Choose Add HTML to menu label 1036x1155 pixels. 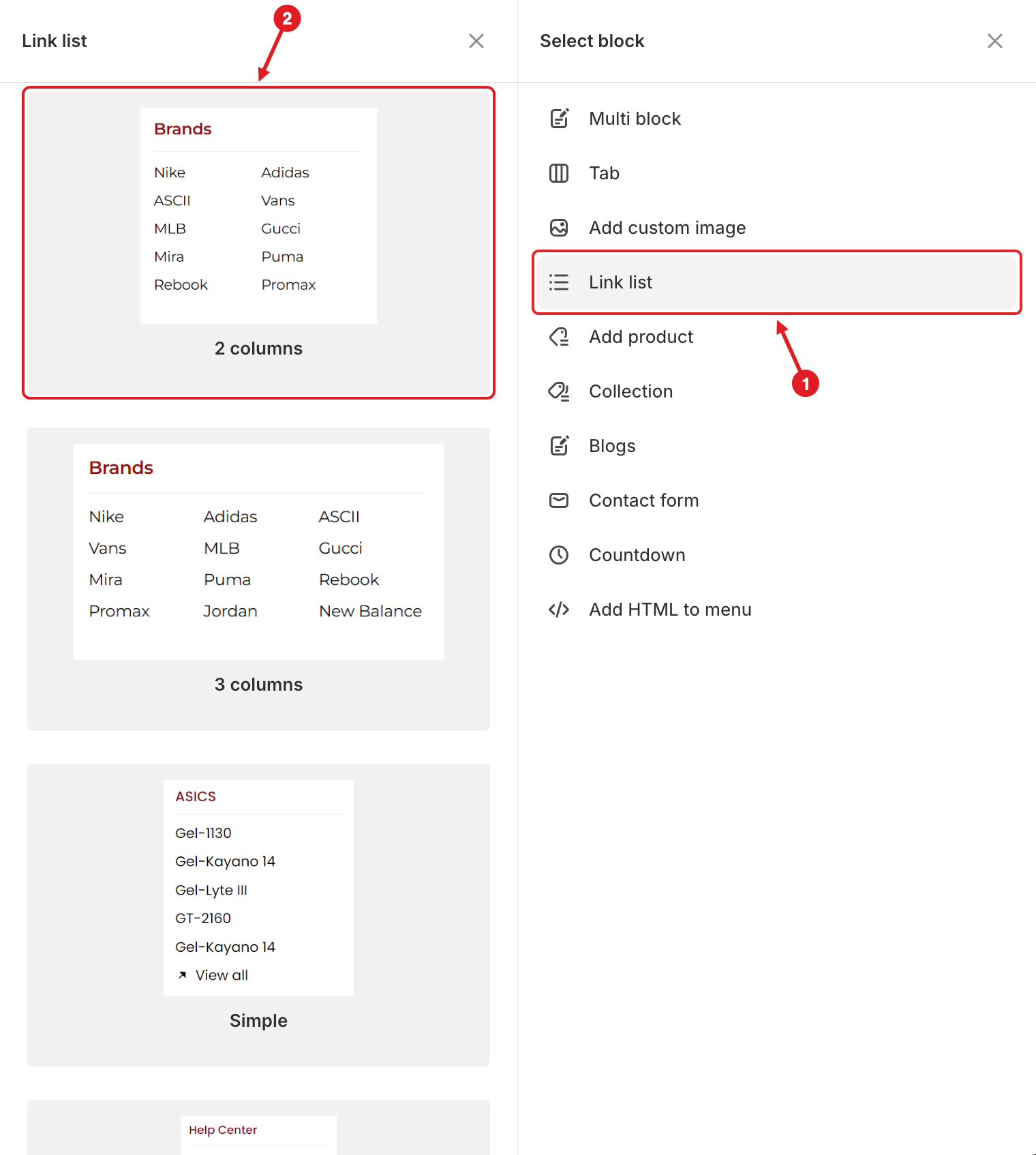[670, 610]
